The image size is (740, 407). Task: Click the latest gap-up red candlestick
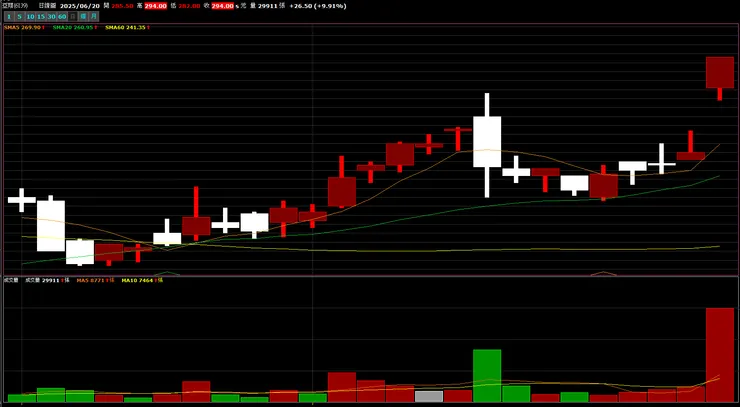(x=720, y=72)
